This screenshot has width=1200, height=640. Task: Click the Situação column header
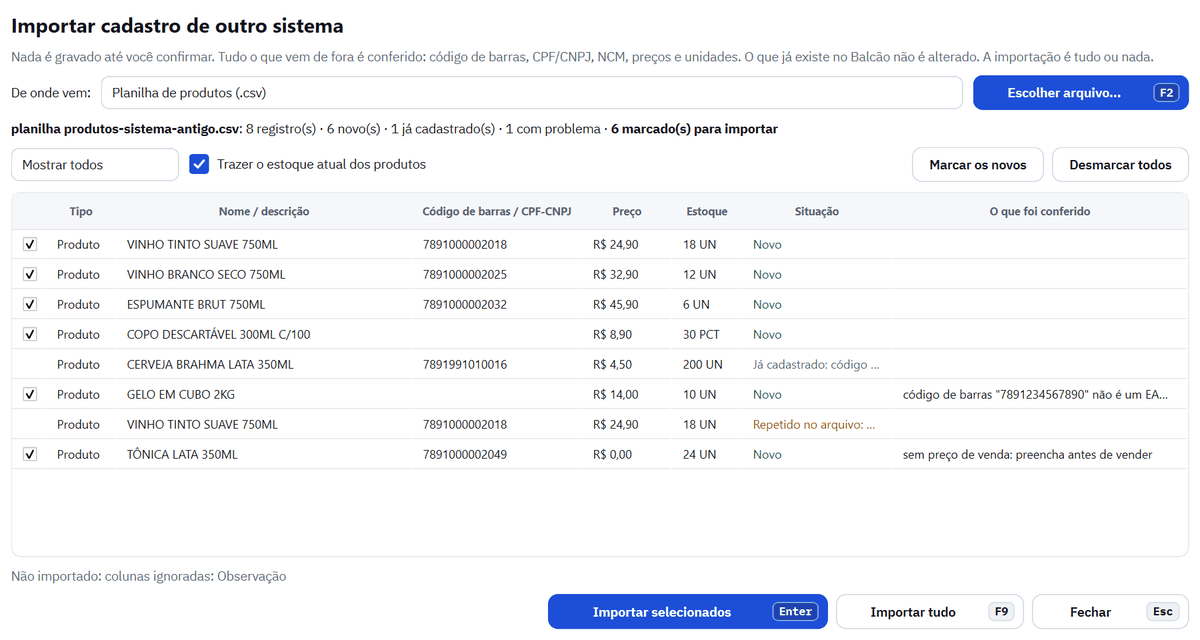pyautogui.click(x=817, y=212)
